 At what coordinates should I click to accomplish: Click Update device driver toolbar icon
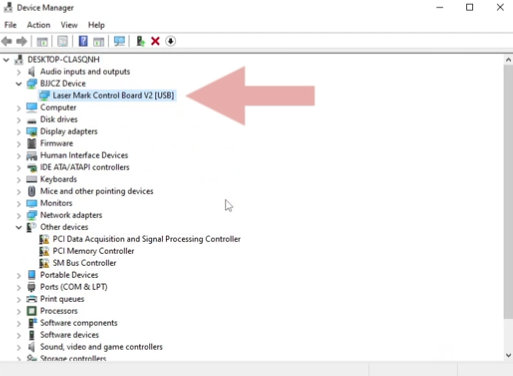(x=141, y=41)
